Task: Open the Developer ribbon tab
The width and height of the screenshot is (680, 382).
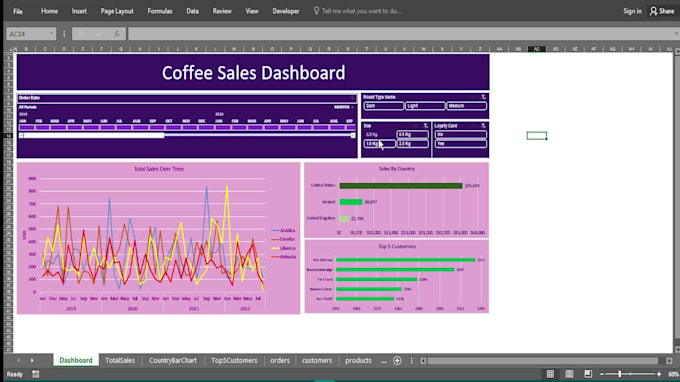Action: point(285,11)
